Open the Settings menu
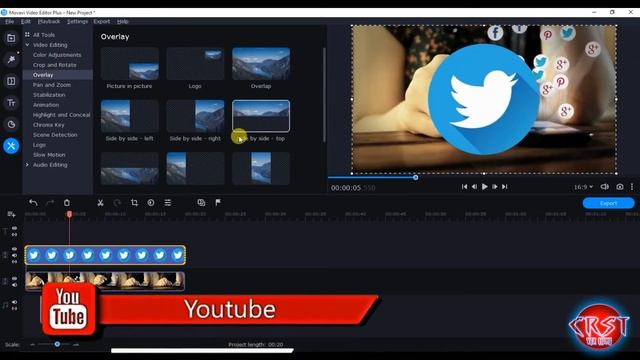 point(77,21)
